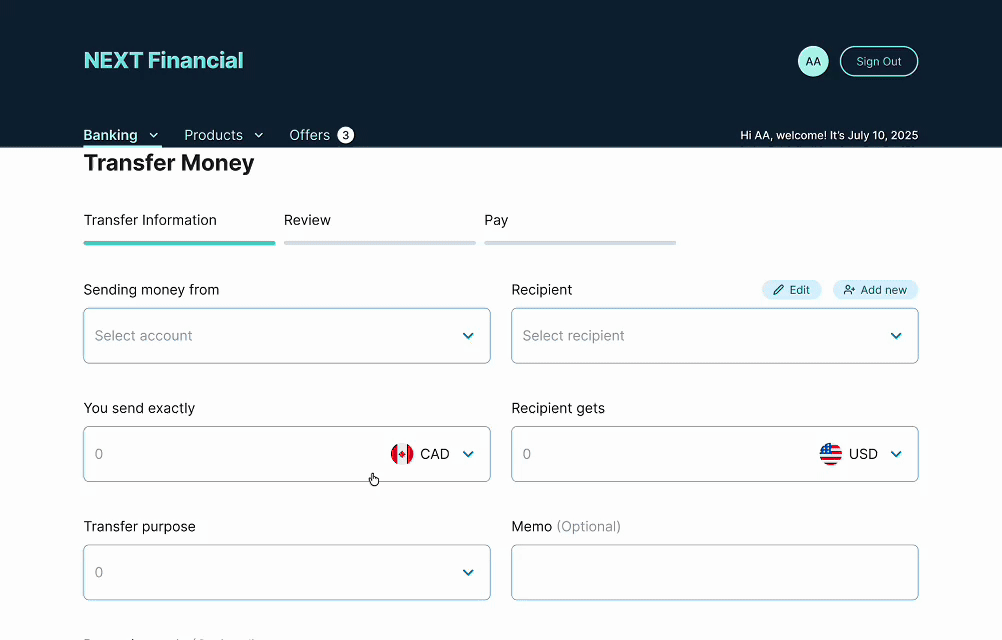Image resolution: width=1002 pixels, height=640 pixels.
Task: Click the NEXT Financial logo
Action: click(x=163, y=60)
